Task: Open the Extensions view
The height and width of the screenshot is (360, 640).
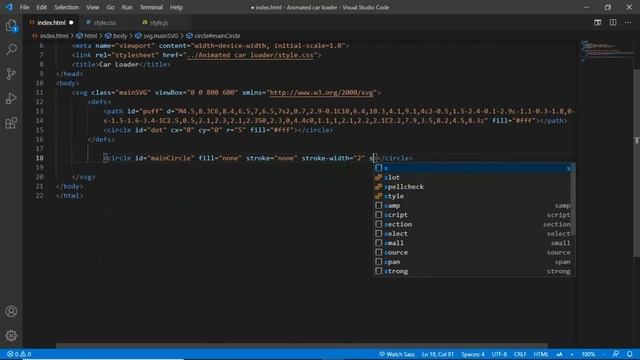Action: [x=11, y=122]
